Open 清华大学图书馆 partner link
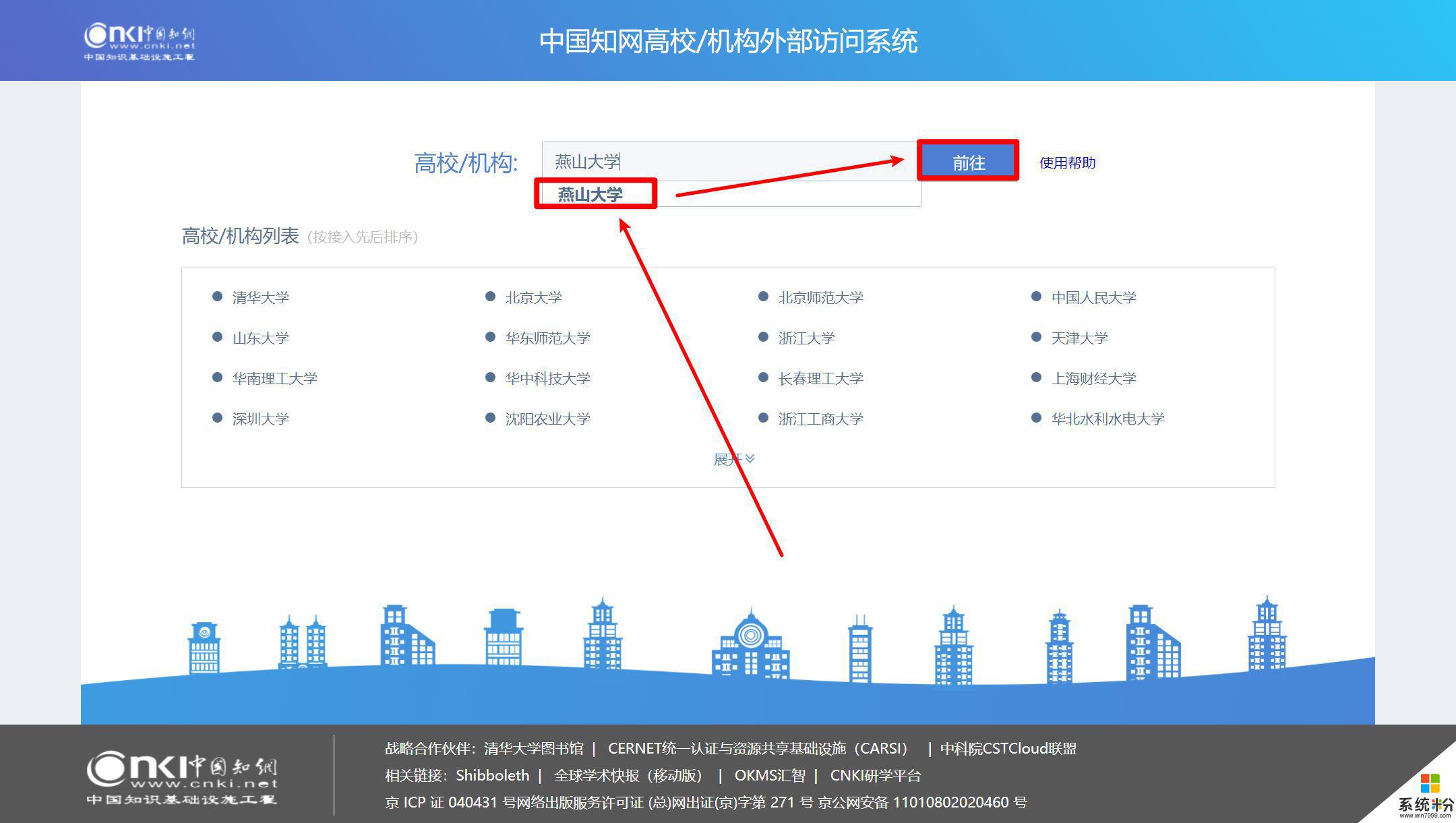This screenshot has height=823, width=1456. (533, 748)
